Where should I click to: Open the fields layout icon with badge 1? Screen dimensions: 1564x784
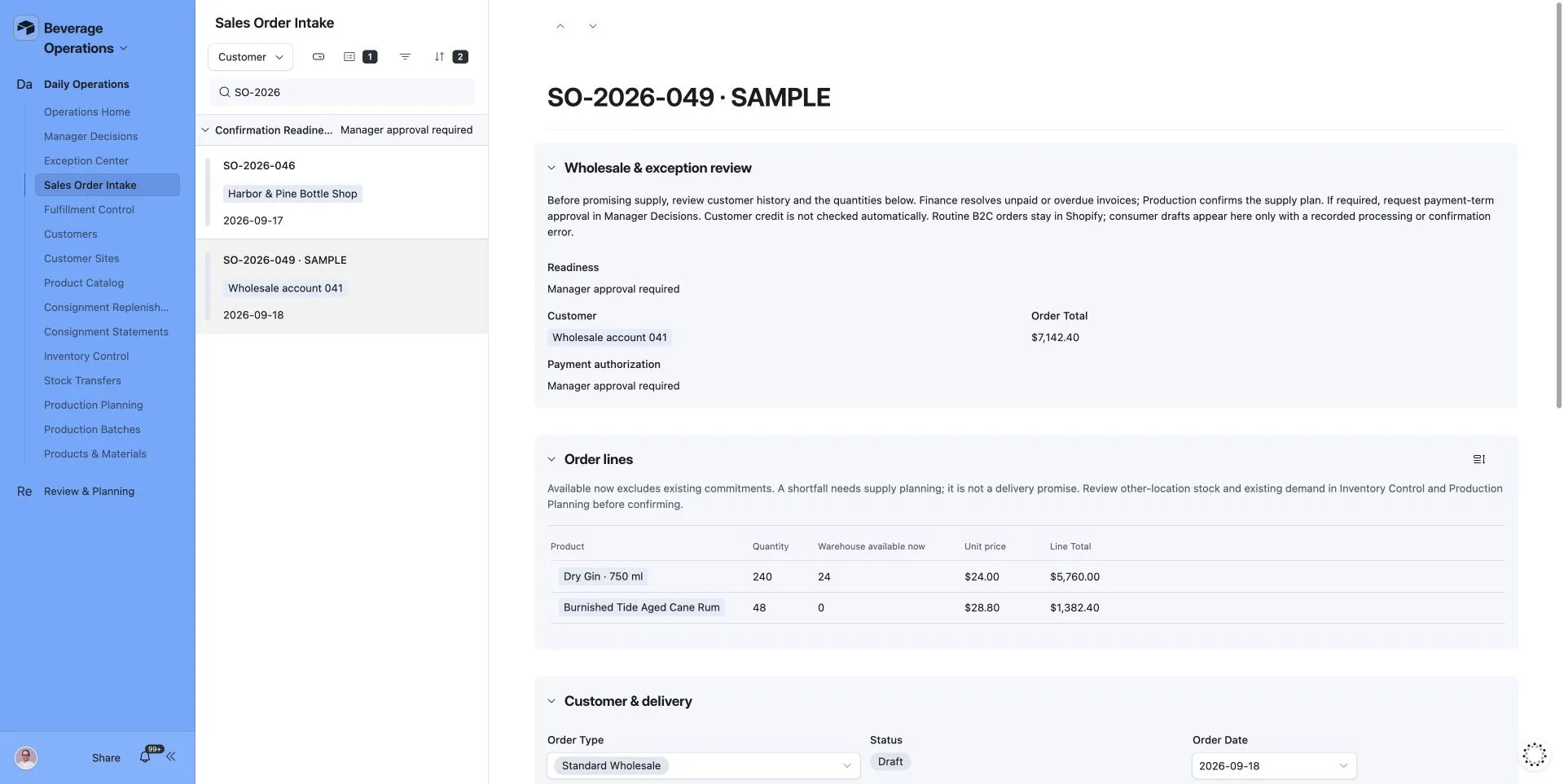[x=359, y=57]
